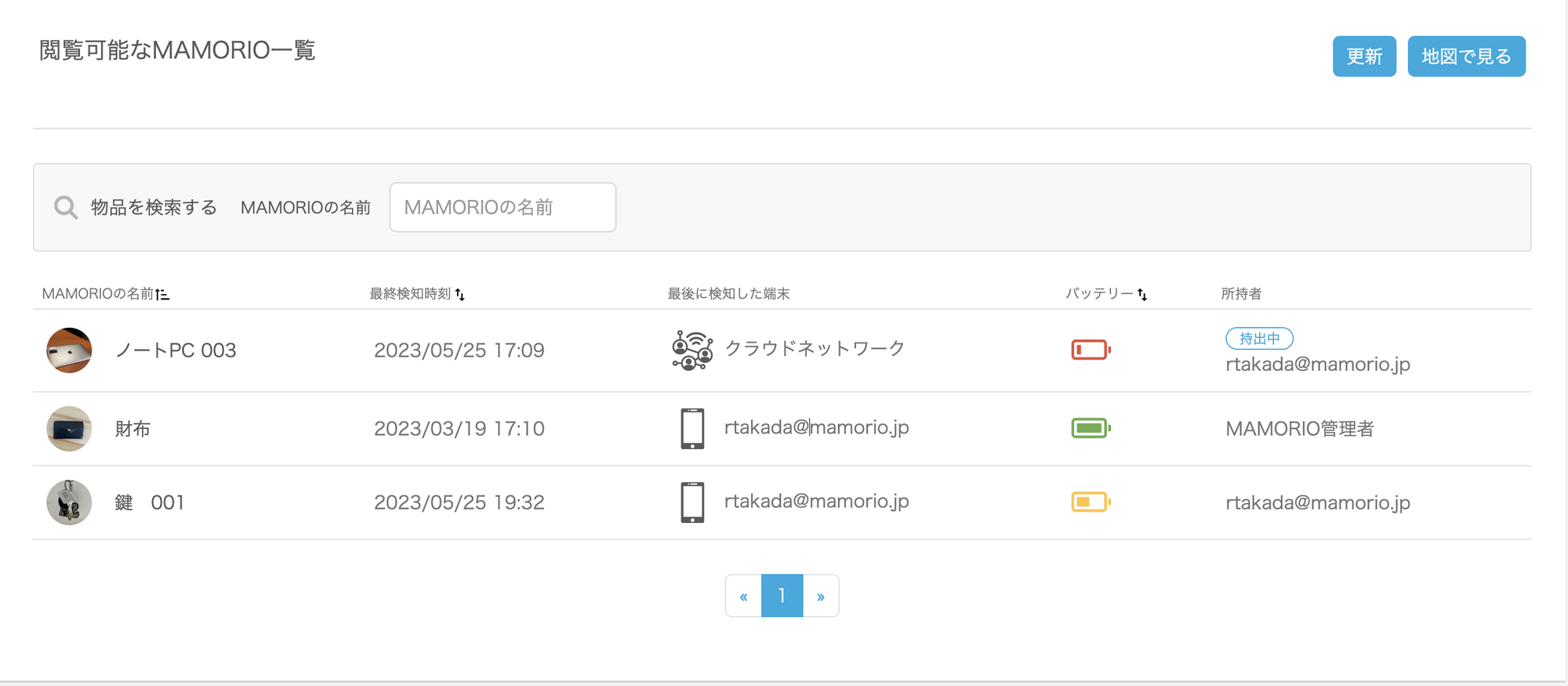Click the 鍵 001 row's detected device email
This screenshot has width=1568, height=686.
817,502
